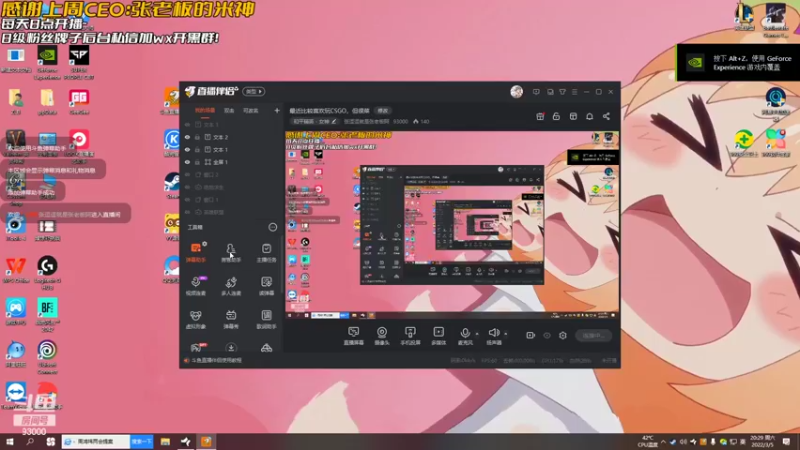The image size is (800, 450).
Task: Open the 视频连麦 video co-stream tool
Action: click(x=196, y=286)
